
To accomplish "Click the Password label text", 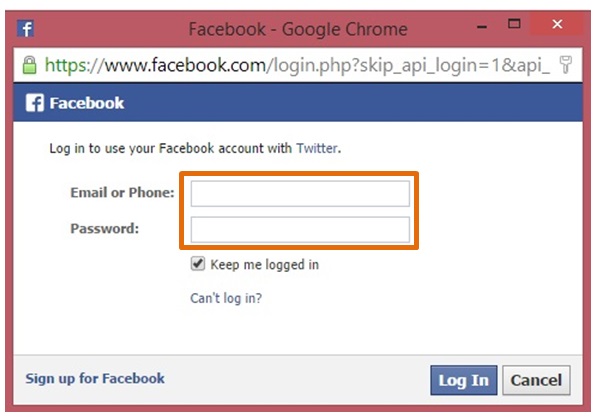I will coord(105,229).
